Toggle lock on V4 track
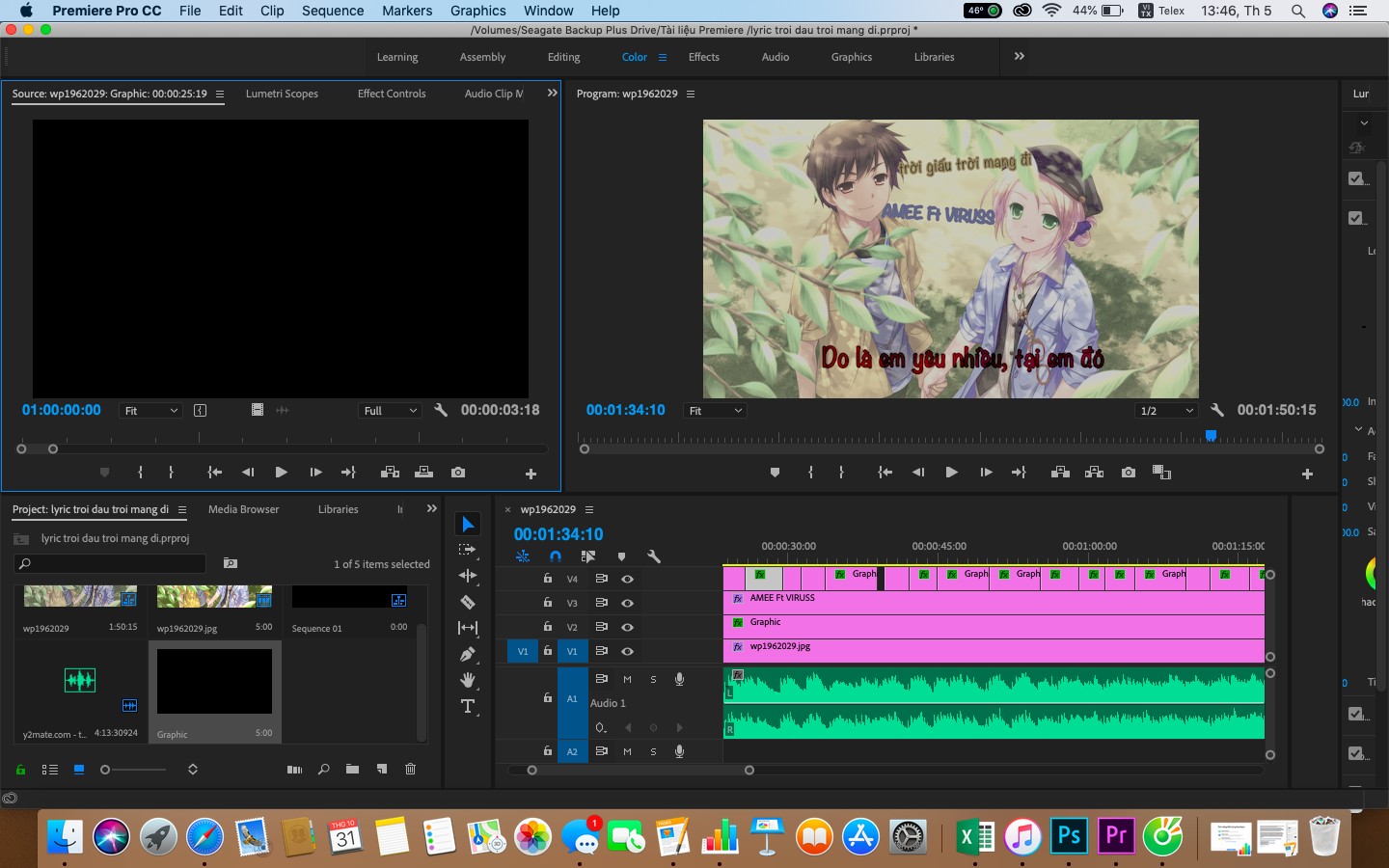This screenshot has width=1389, height=868. click(x=547, y=579)
